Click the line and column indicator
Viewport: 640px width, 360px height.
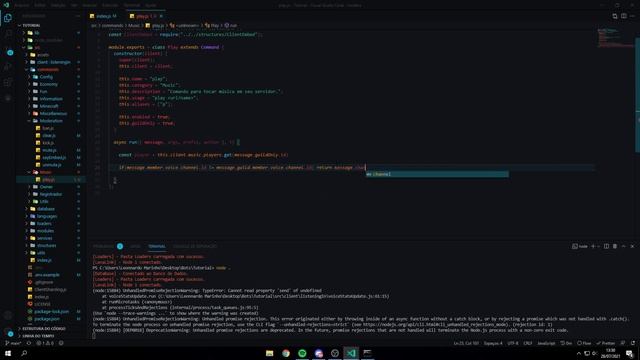(x=466, y=343)
